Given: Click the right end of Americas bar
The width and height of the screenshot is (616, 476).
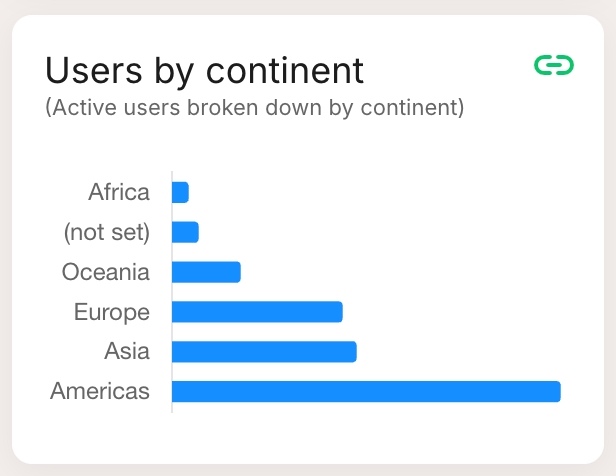Looking at the screenshot, I should pyautogui.click(x=558, y=392).
